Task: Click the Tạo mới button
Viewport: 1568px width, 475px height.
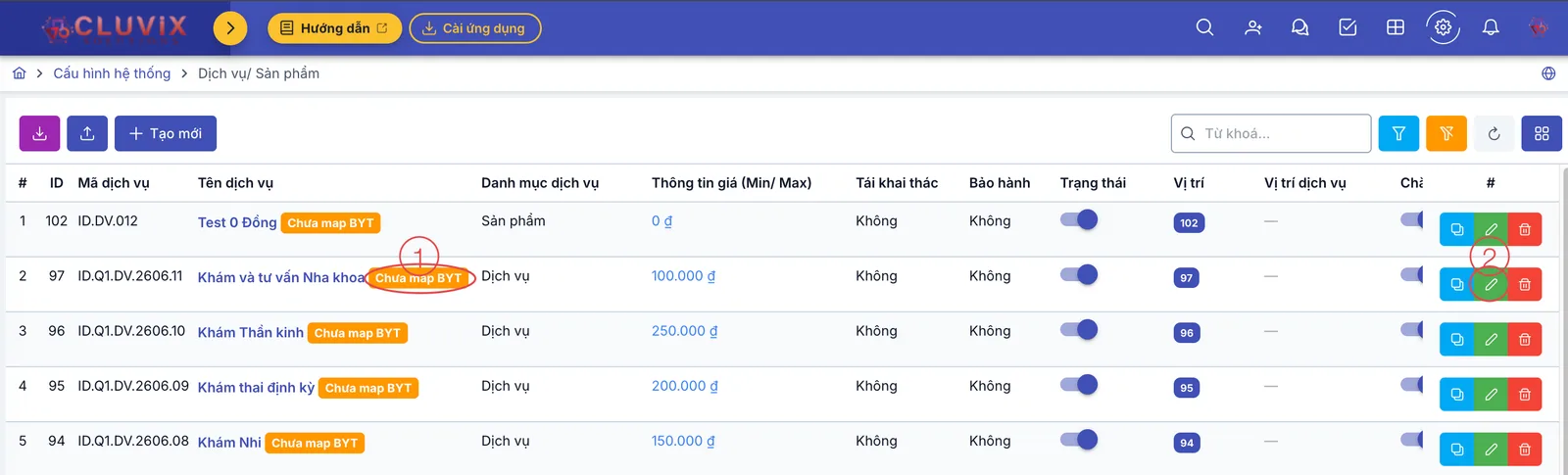Action: point(166,133)
